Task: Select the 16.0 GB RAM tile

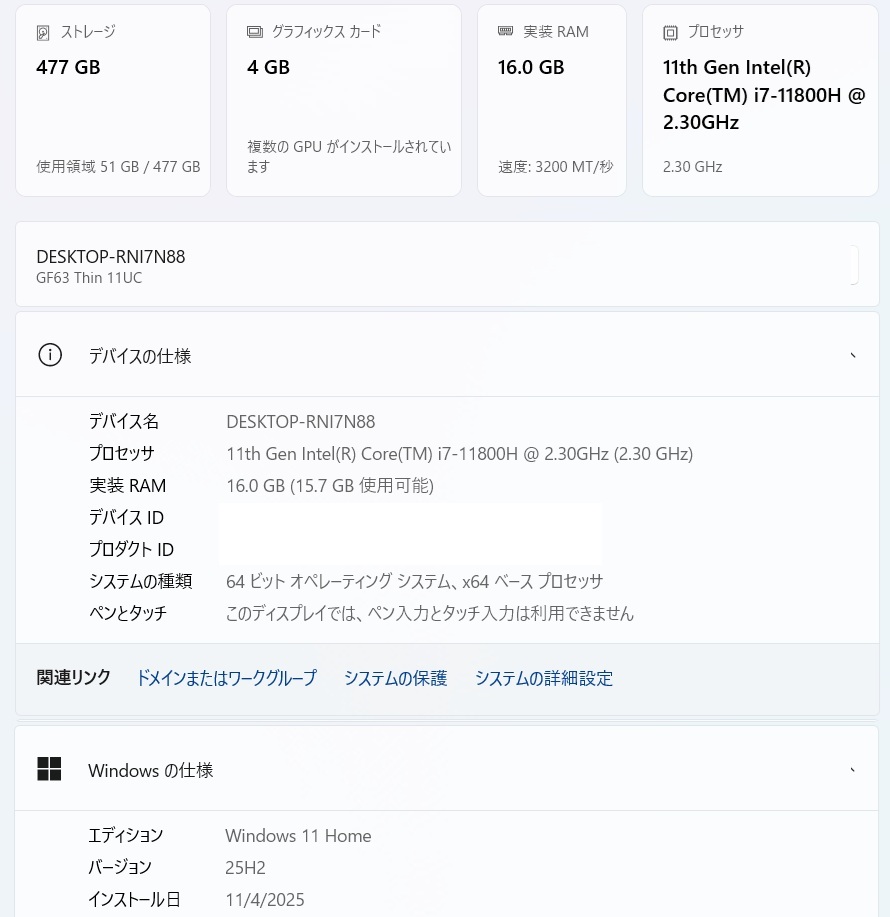Action: pos(551,100)
